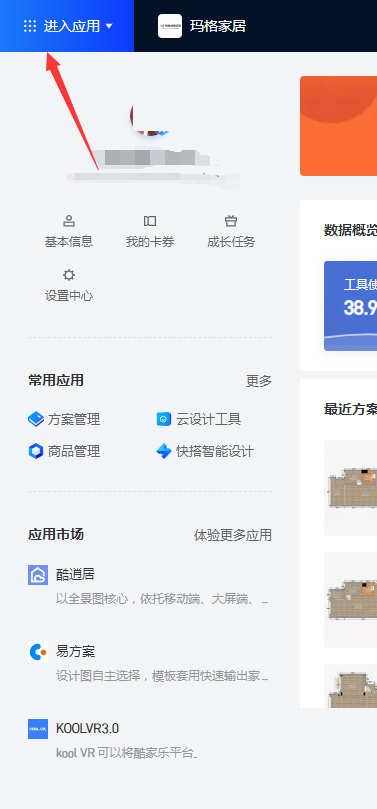The width and height of the screenshot is (377, 809).
Task: Click the 方案管理 app icon
Action: pyautogui.click(x=36, y=419)
